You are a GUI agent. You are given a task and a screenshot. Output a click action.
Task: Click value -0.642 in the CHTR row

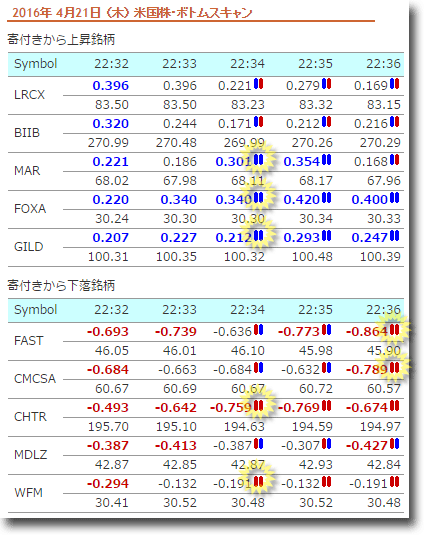176,408
